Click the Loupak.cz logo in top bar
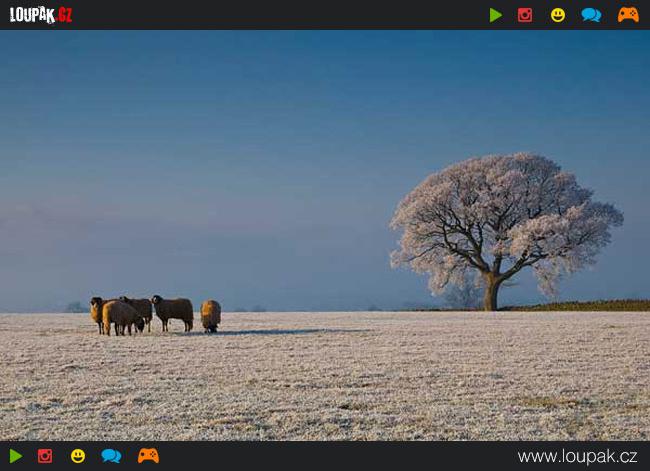This screenshot has height=471, width=650. point(41,14)
